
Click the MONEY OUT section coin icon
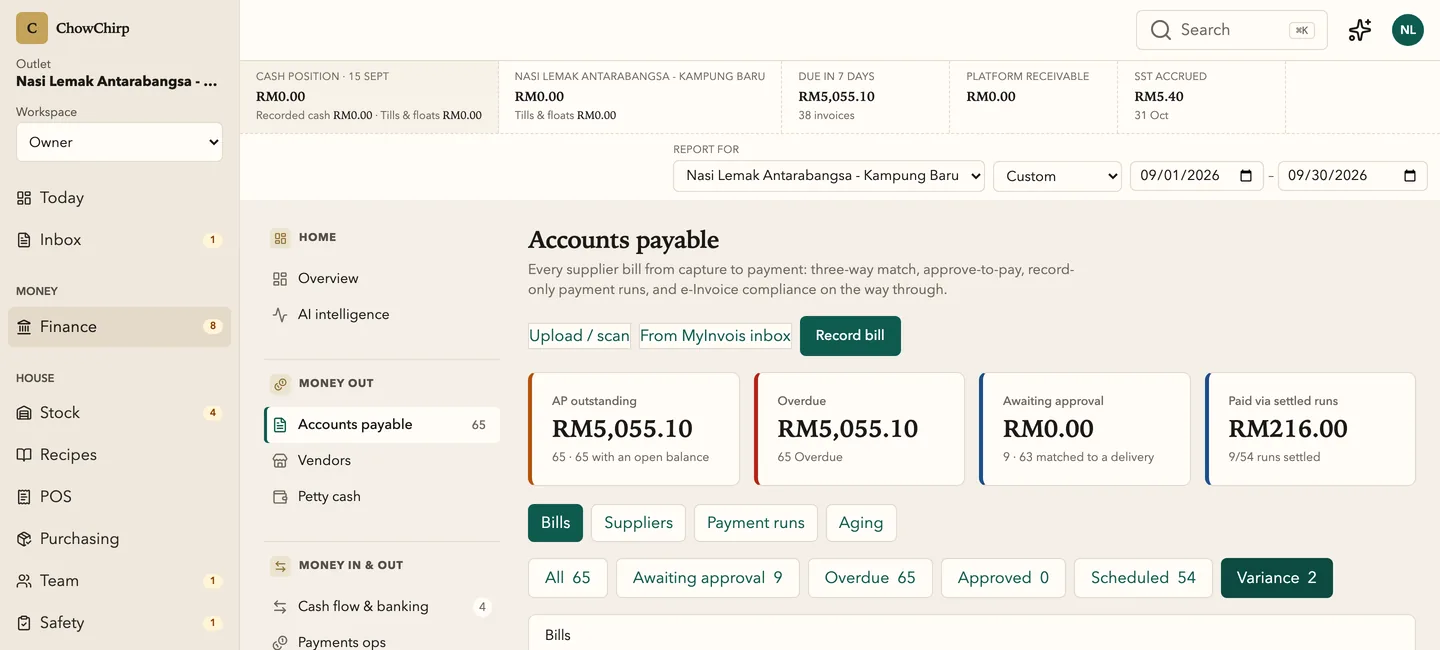[280, 384]
